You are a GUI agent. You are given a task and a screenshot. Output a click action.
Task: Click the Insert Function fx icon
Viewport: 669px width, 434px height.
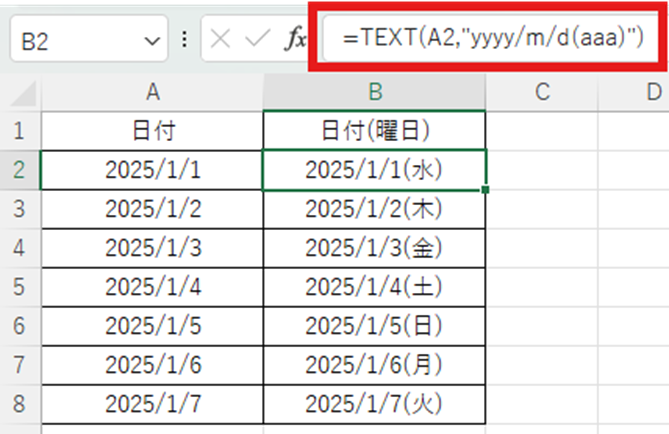point(296,41)
